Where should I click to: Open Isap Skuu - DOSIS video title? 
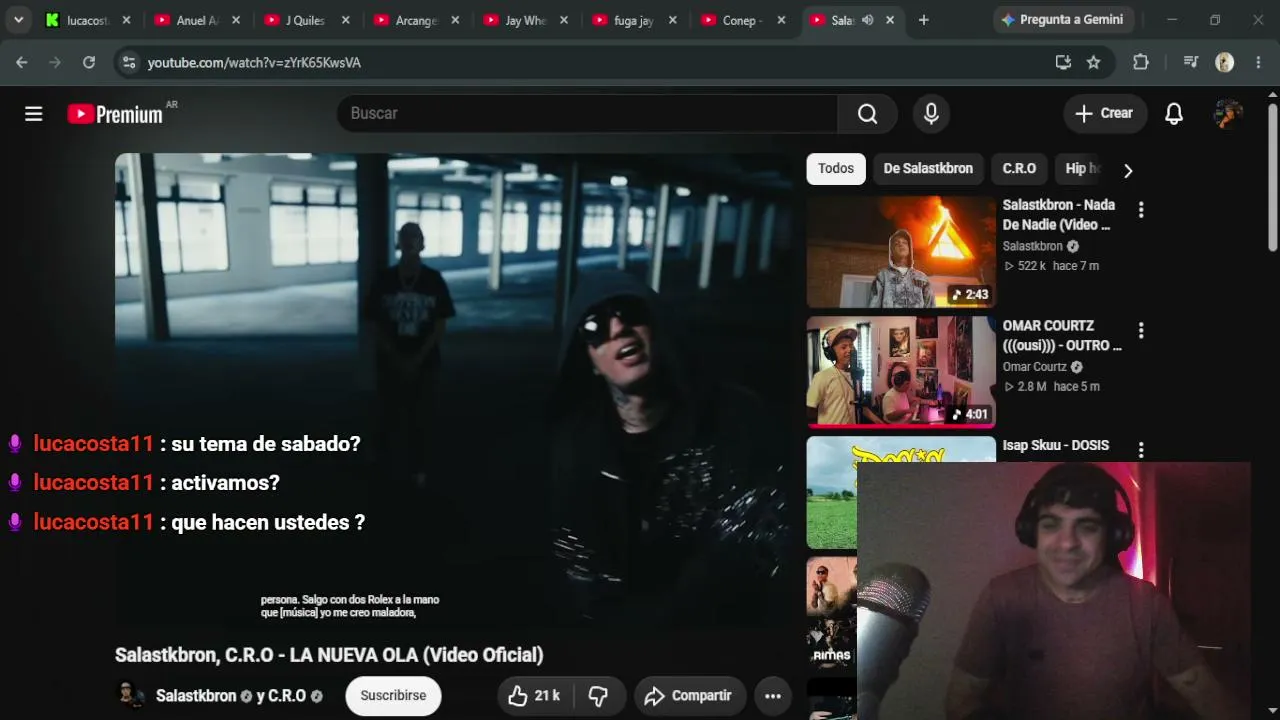tap(1056, 446)
